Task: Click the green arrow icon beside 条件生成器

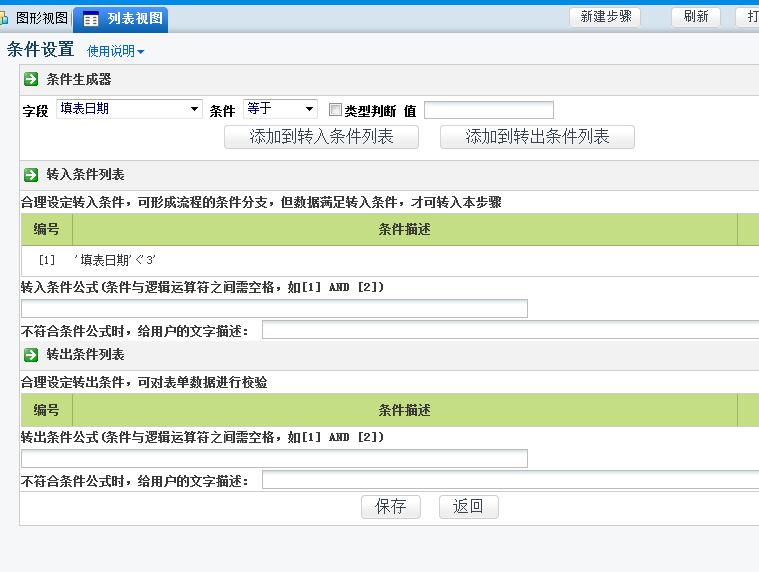Action: click(x=31, y=79)
